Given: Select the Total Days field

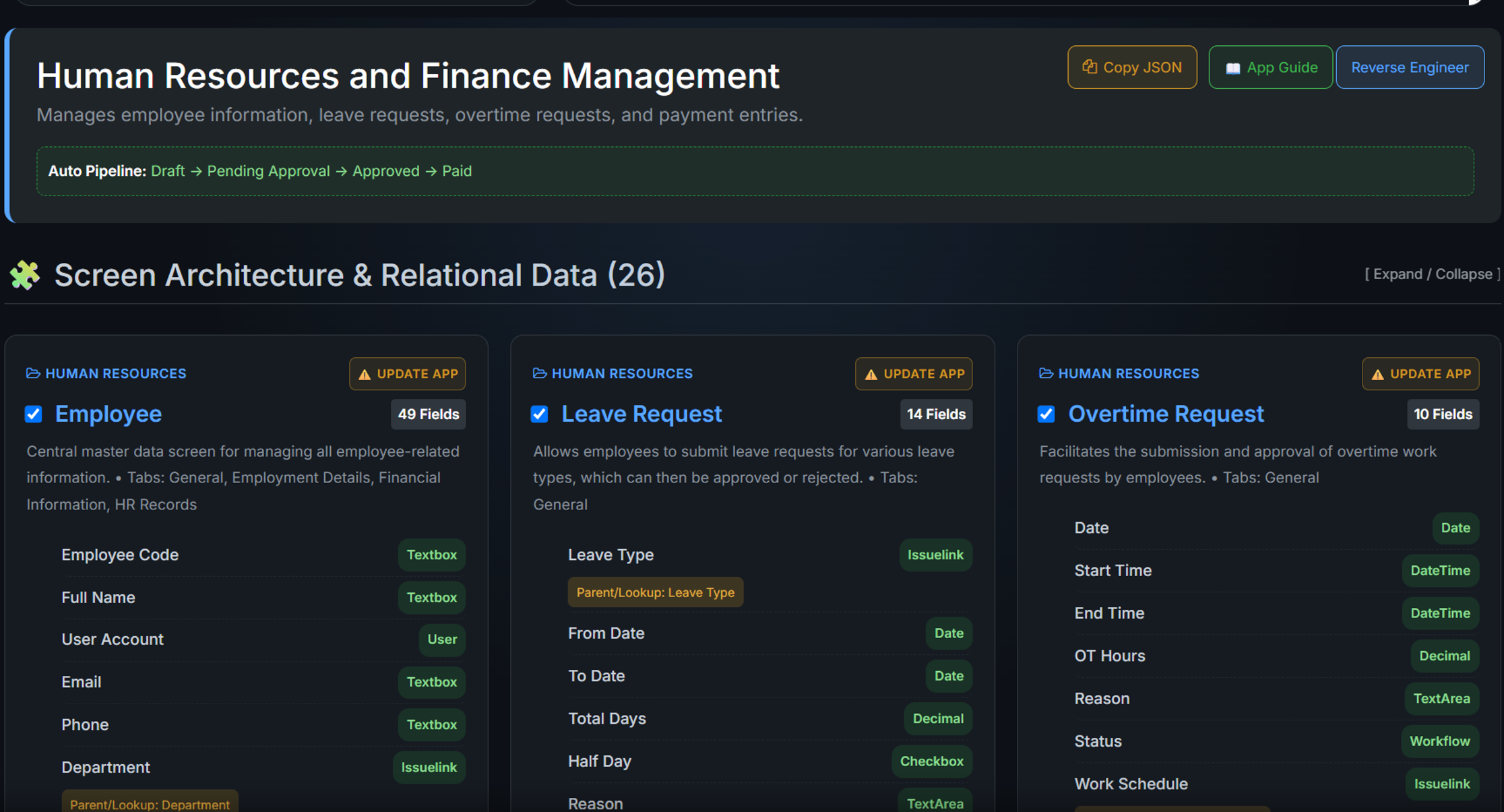Looking at the screenshot, I should click(x=770, y=718).
